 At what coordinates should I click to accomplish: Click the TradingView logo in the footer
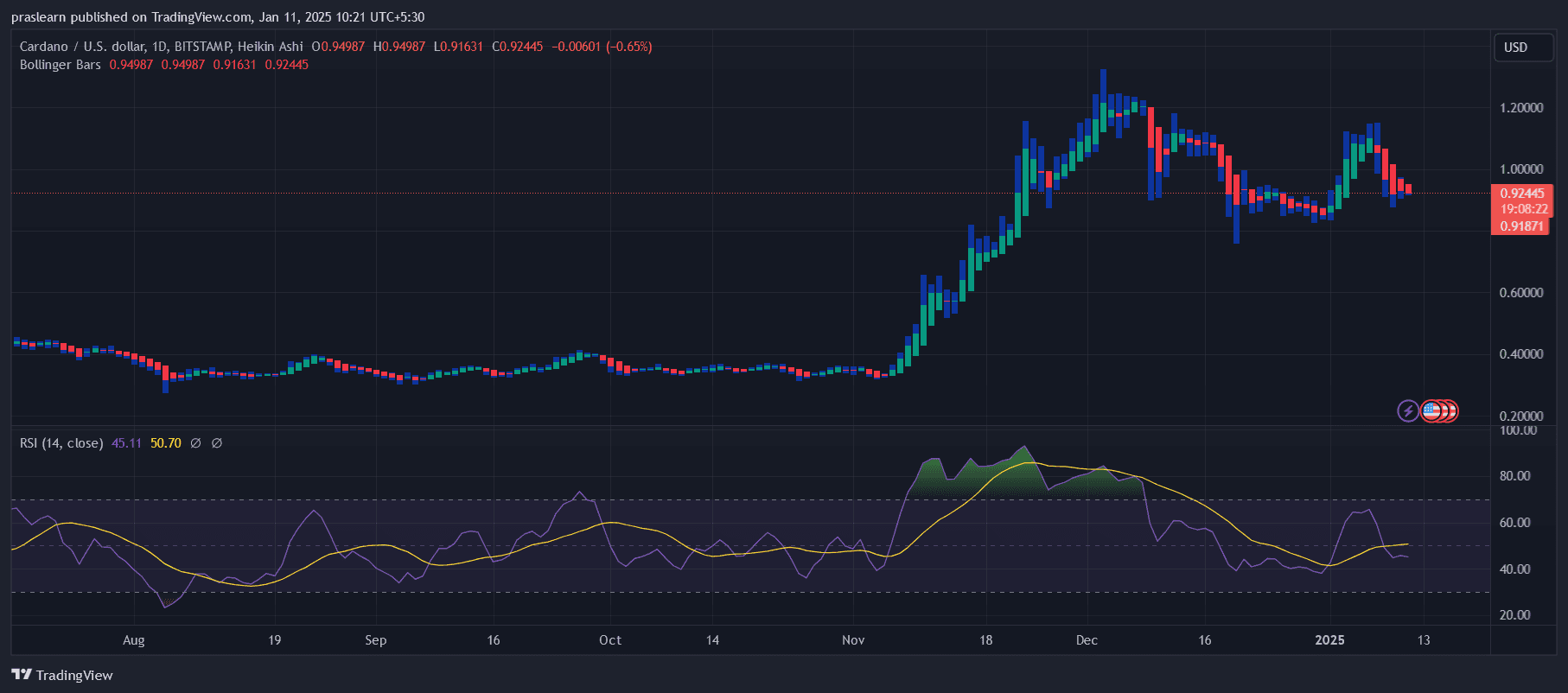[x=62, y=675]
